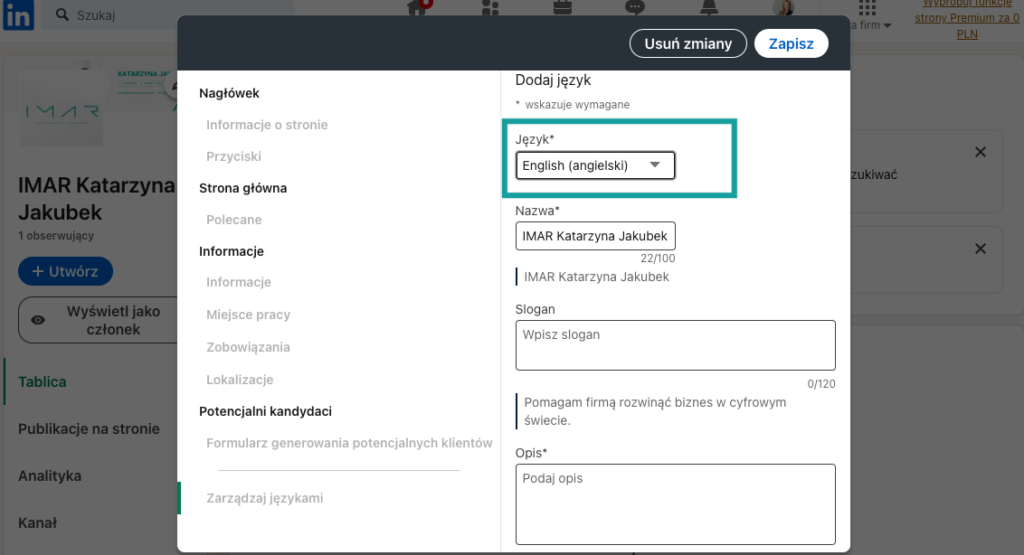Select 'Zobowiązania' in dialog sidebar
1024x555 pixels.
(248, 347)
